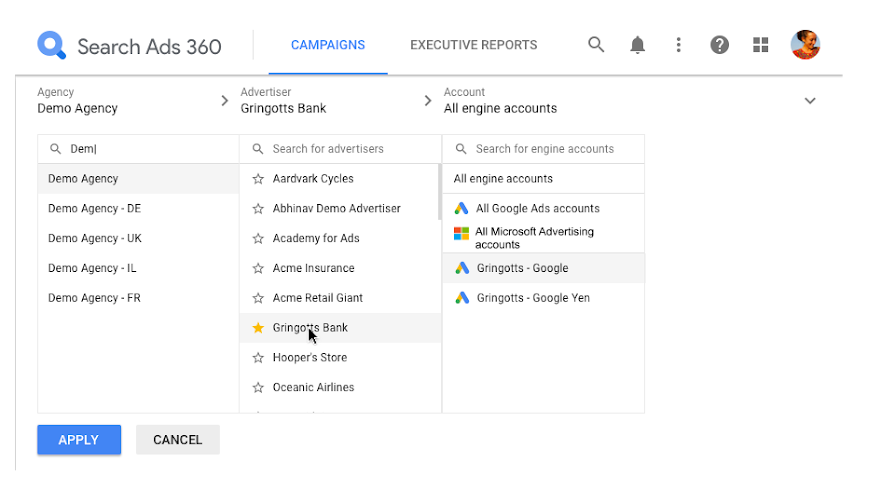This screenshot has height=503, width=895.
Task: Switch to Executive Reports tab
Action: coord(473,45)
